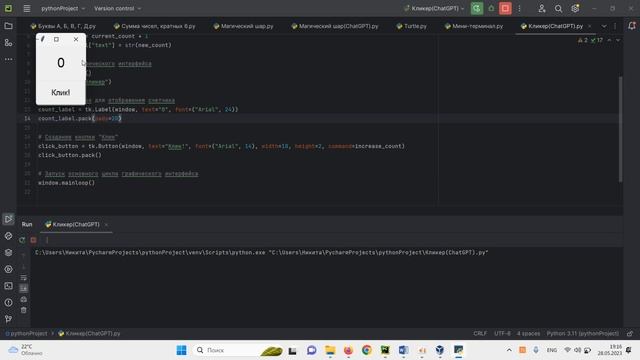Toggle scroll to end of console
This screenshot has width=640, height=360.
24,288
